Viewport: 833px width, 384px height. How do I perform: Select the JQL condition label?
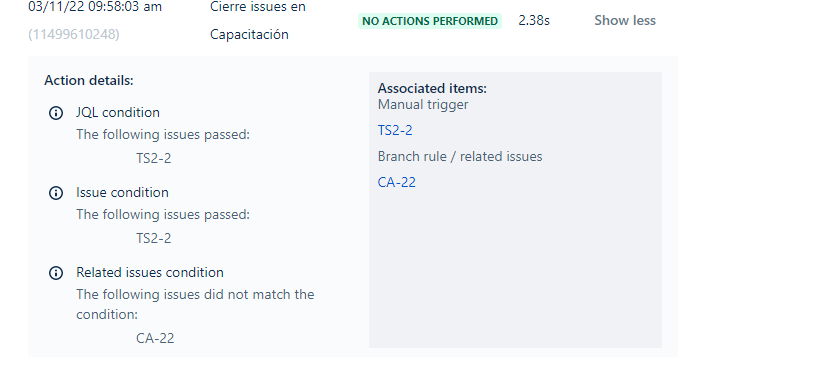click(x=118, y=113)
